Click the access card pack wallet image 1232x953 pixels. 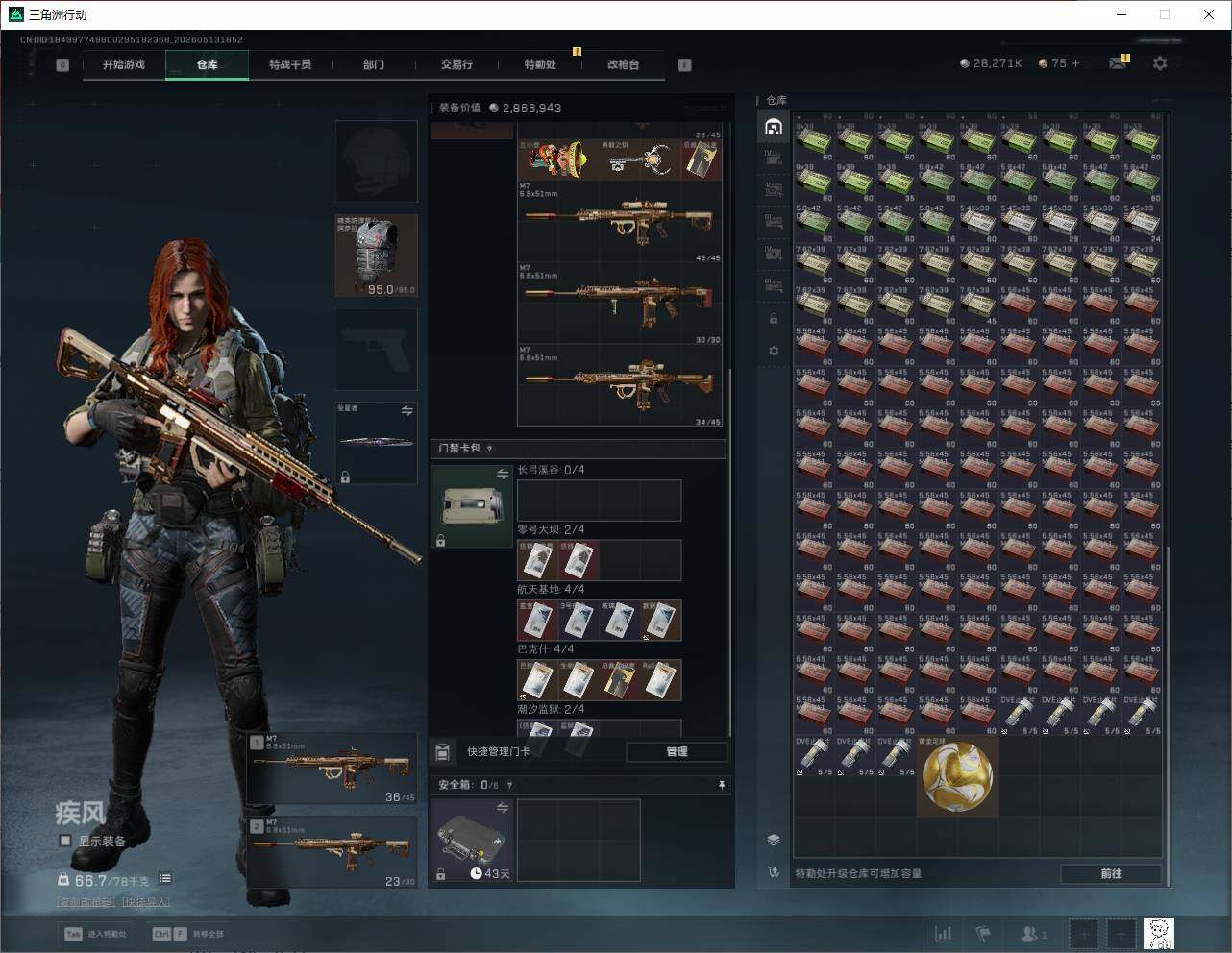point(472,506)
